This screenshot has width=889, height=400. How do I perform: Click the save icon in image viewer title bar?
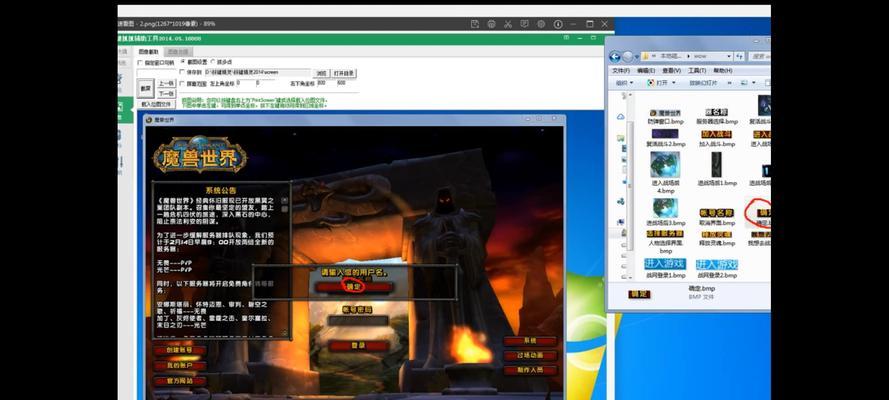click(x=475, y=24)
